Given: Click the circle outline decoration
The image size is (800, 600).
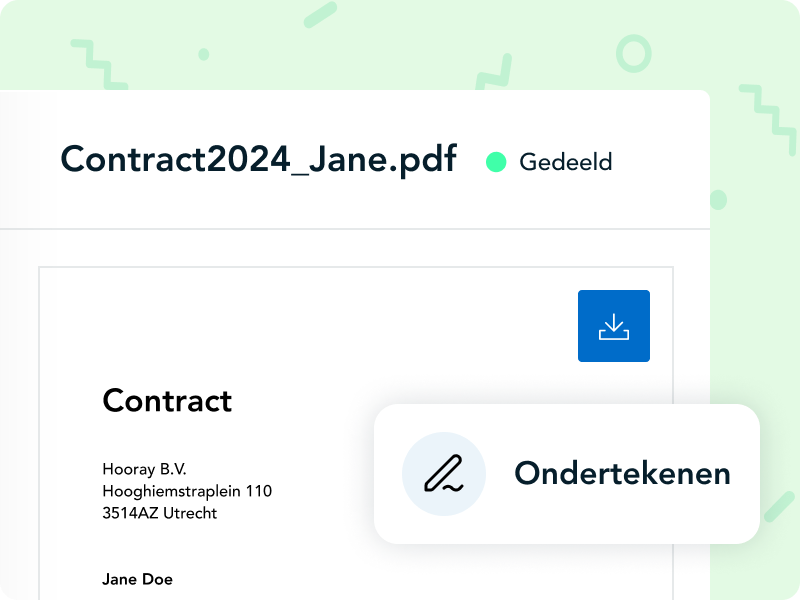Looking at the screenshot, I should click(x=632, y=52).
